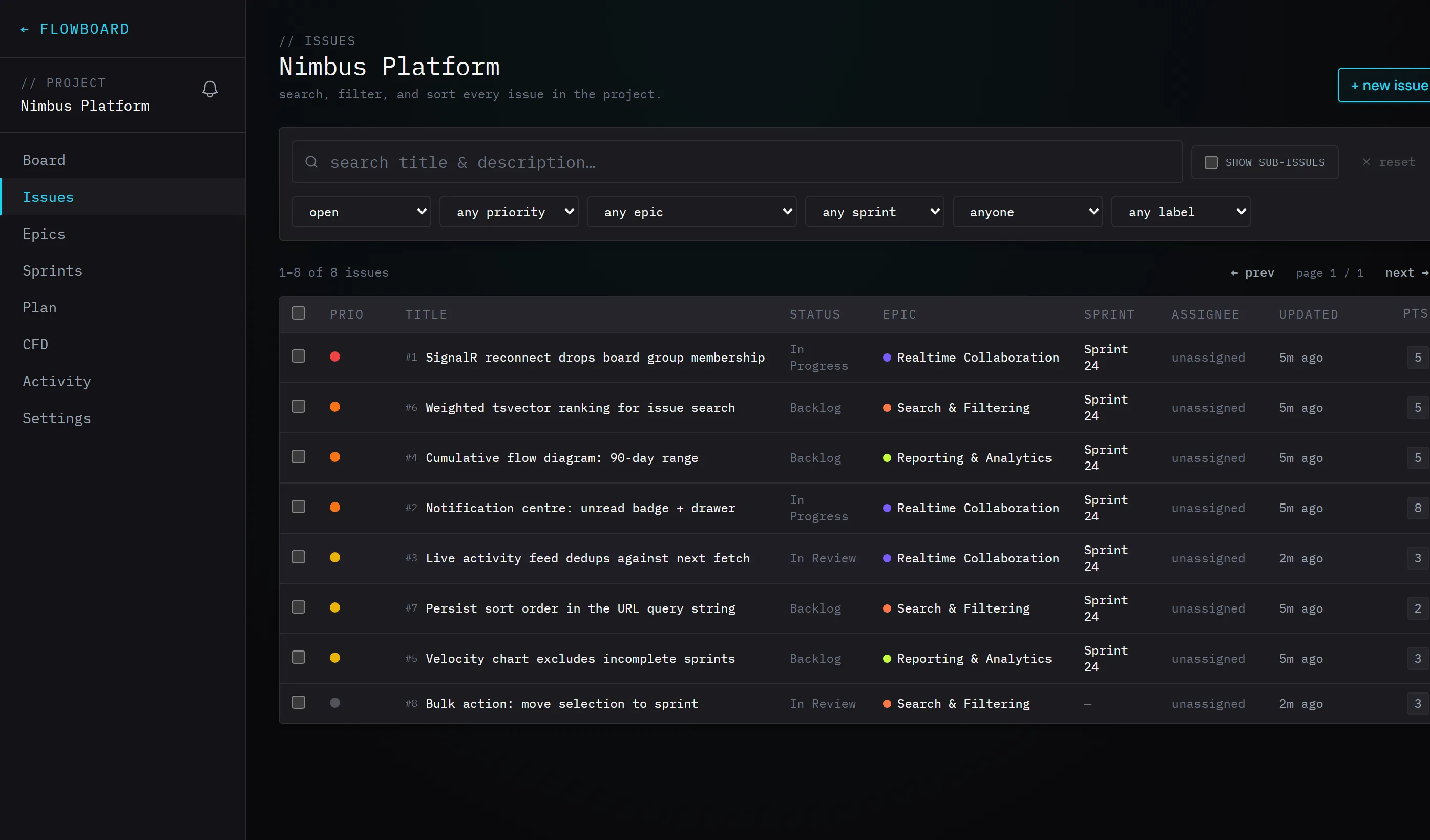The width and height of the screenshot is (1430, 840).
Task: Open issue 'Bulk action: move selection to sprint'
Action: (x=562, y=704)
